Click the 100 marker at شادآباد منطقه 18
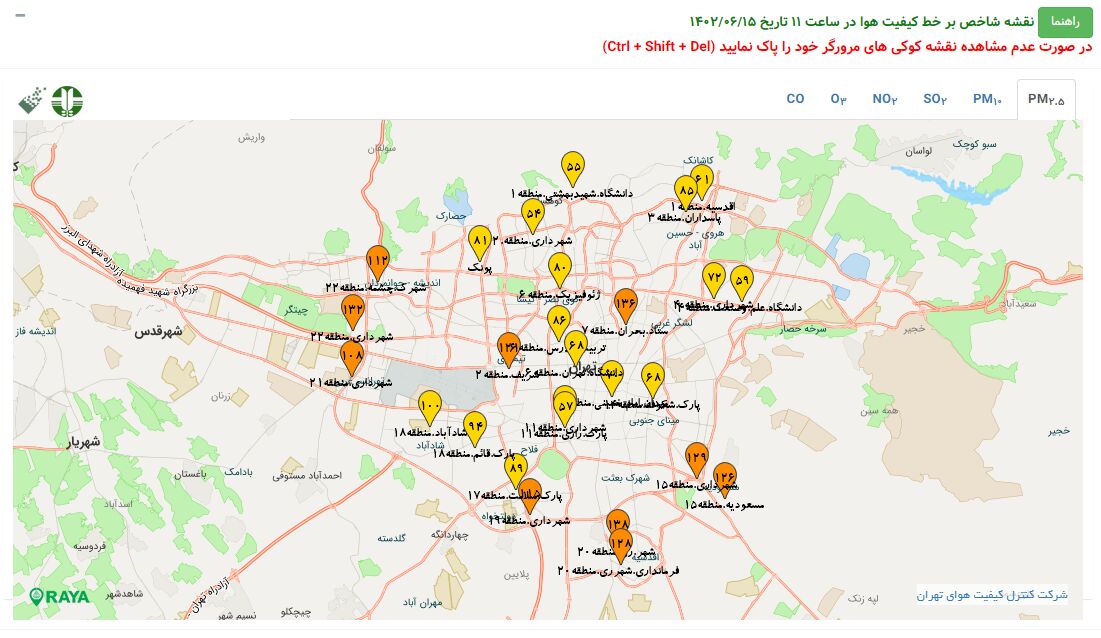The width and height of the screenshot is (1101, 638). click(430, 408)
